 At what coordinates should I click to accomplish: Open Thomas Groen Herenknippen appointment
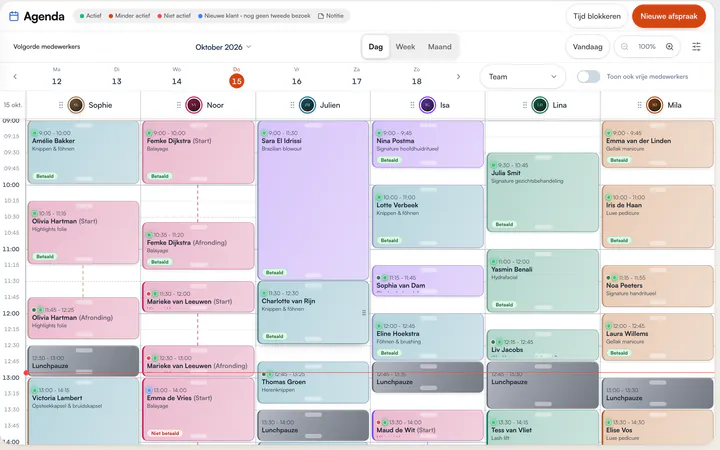pos(313,382)
